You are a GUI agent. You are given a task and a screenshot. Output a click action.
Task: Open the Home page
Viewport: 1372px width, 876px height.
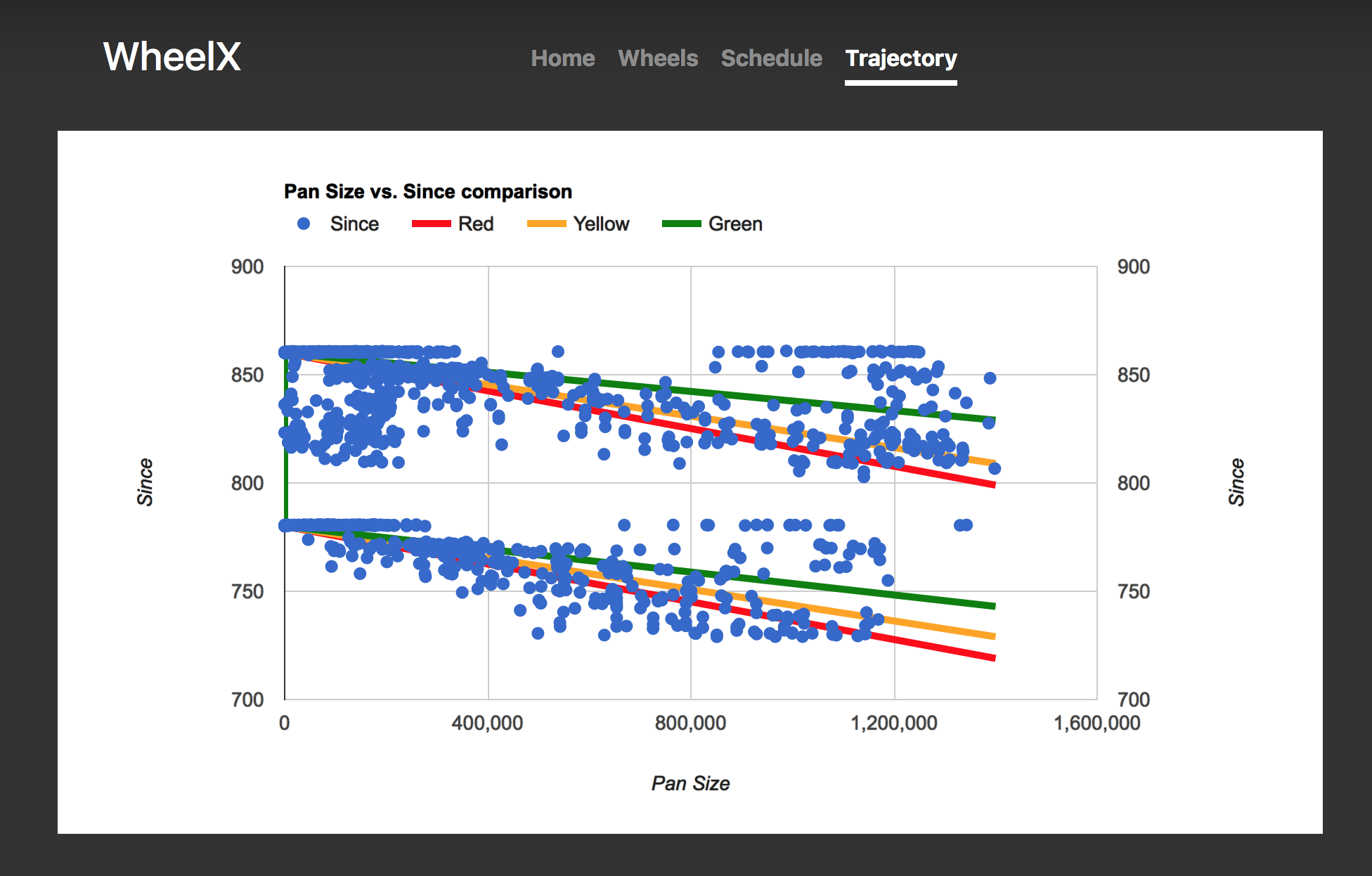(562, 58)
